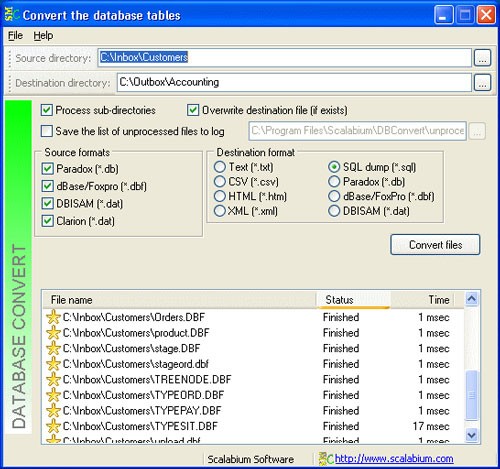Image resolution: width=500 pixels, height=469 pixels.
Task: Uncheck DBISAM (*.dat) source format
Action: pyautogui.click(x=48, y=203)
